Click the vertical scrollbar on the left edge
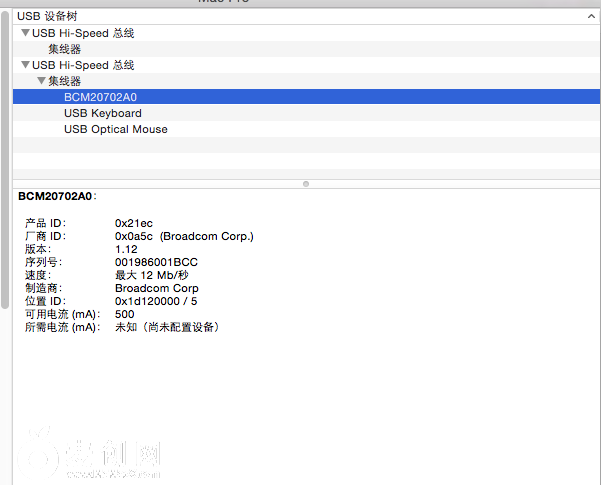 point(5,100)
